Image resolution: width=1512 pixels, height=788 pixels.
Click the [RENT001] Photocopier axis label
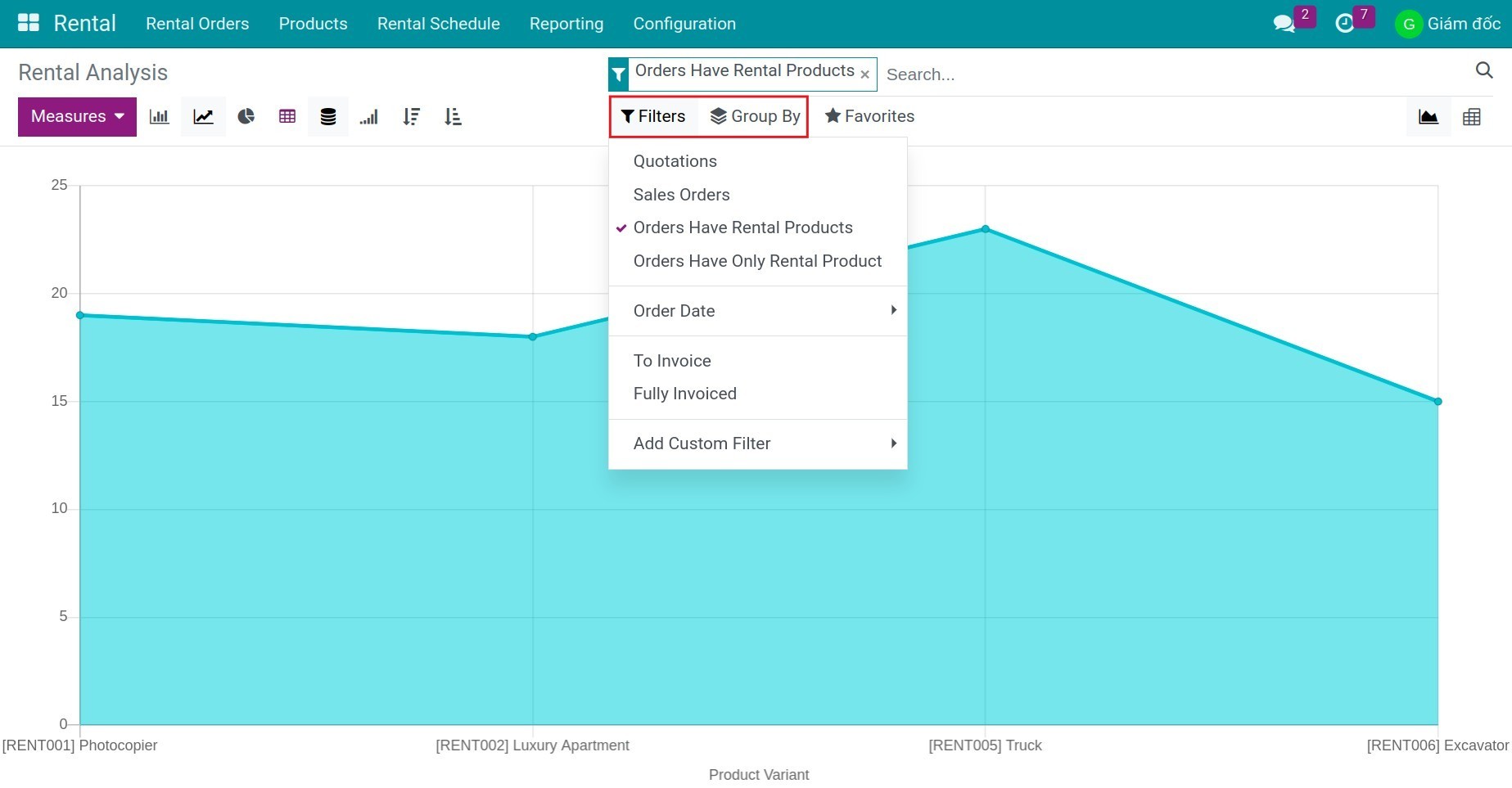[x=80, y=745]
